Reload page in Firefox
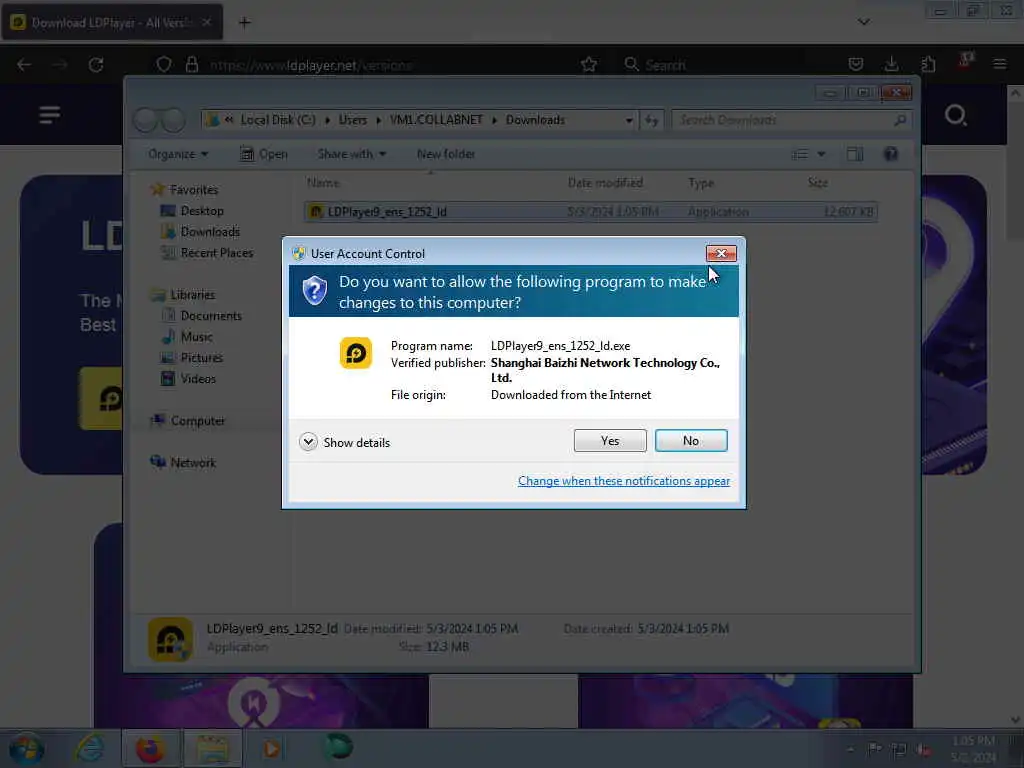1024x768 pixels. (x=96, y=65)
